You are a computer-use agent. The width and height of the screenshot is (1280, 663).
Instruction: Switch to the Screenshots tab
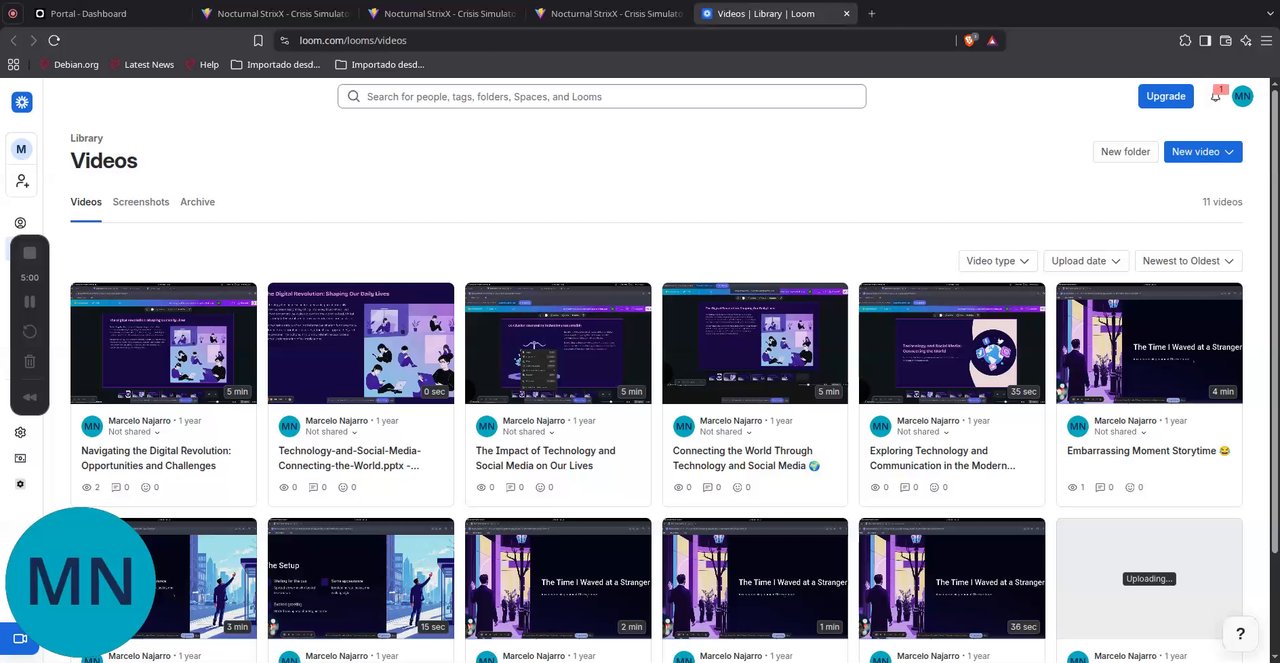tap(141, 202)
